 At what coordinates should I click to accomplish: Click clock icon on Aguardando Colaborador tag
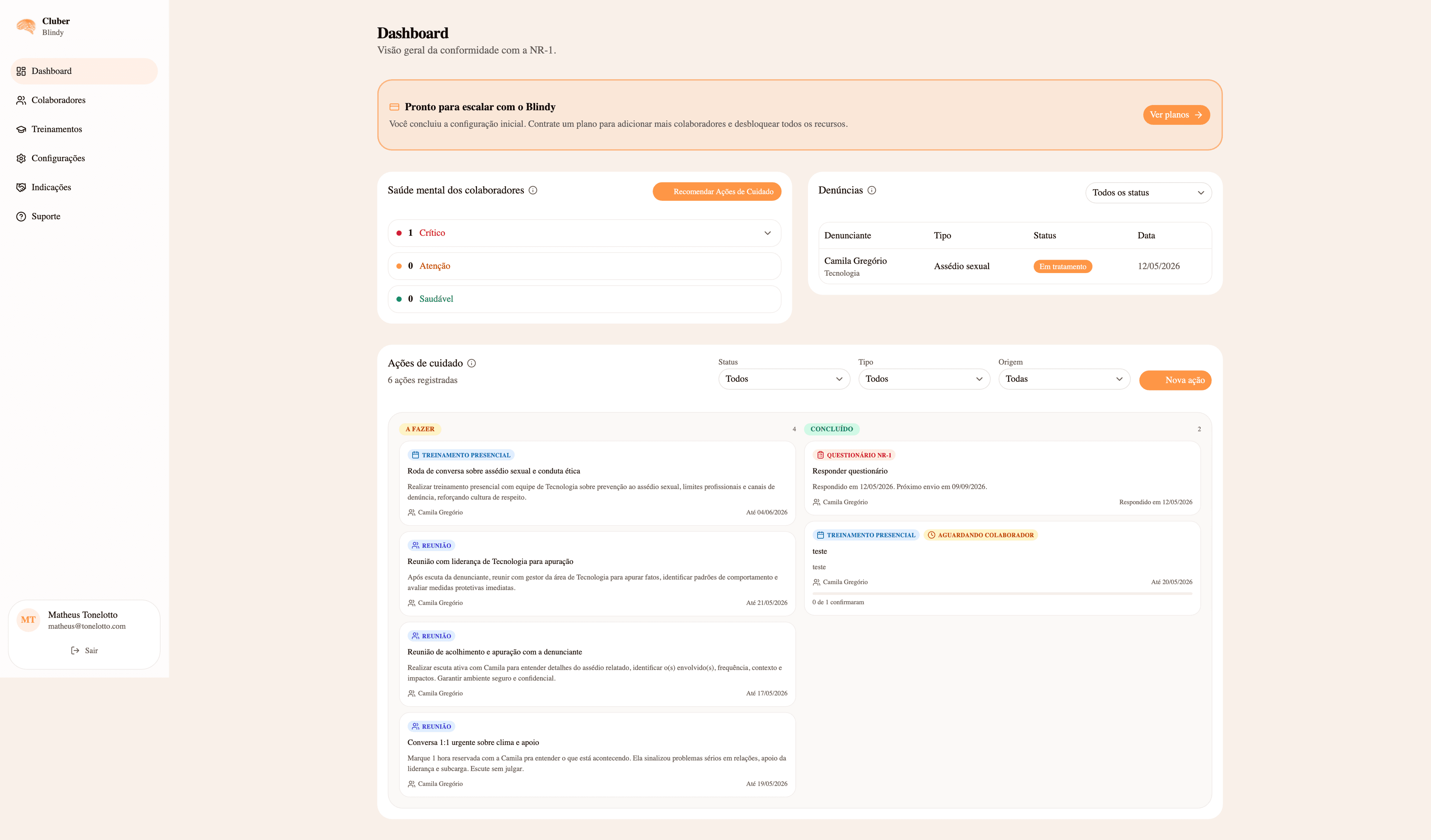[x=931, y=535]
